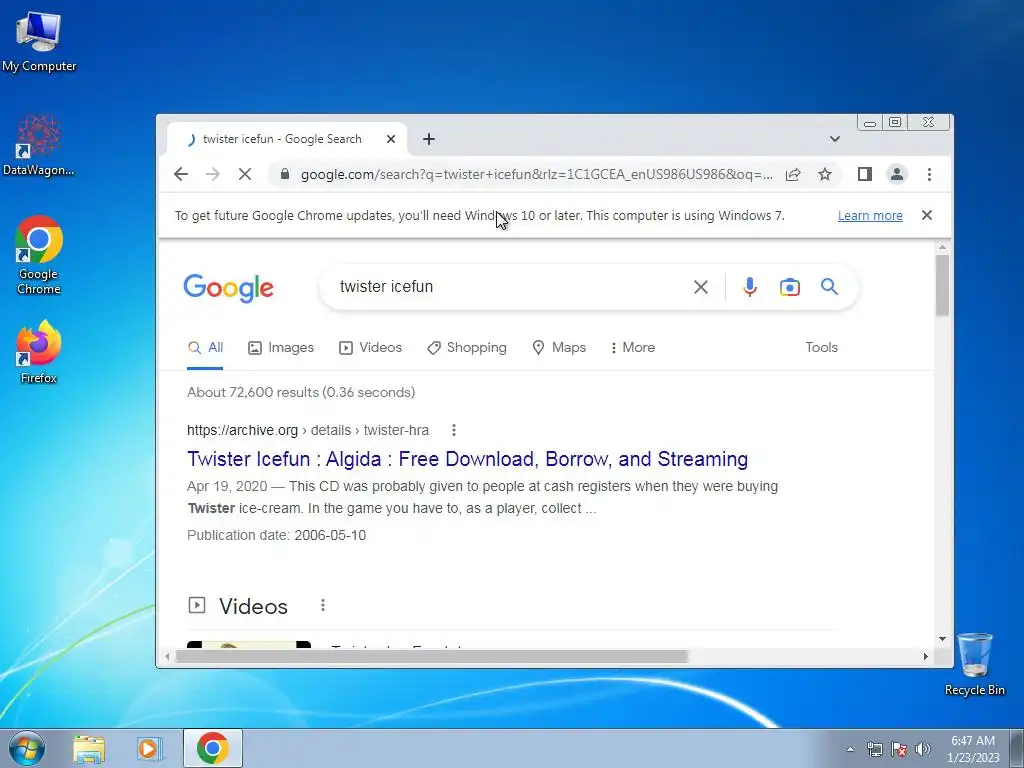Click into the twister icefun search field
The width and height of the screenshot is (1024, 768).
click(x=509, y=287)
